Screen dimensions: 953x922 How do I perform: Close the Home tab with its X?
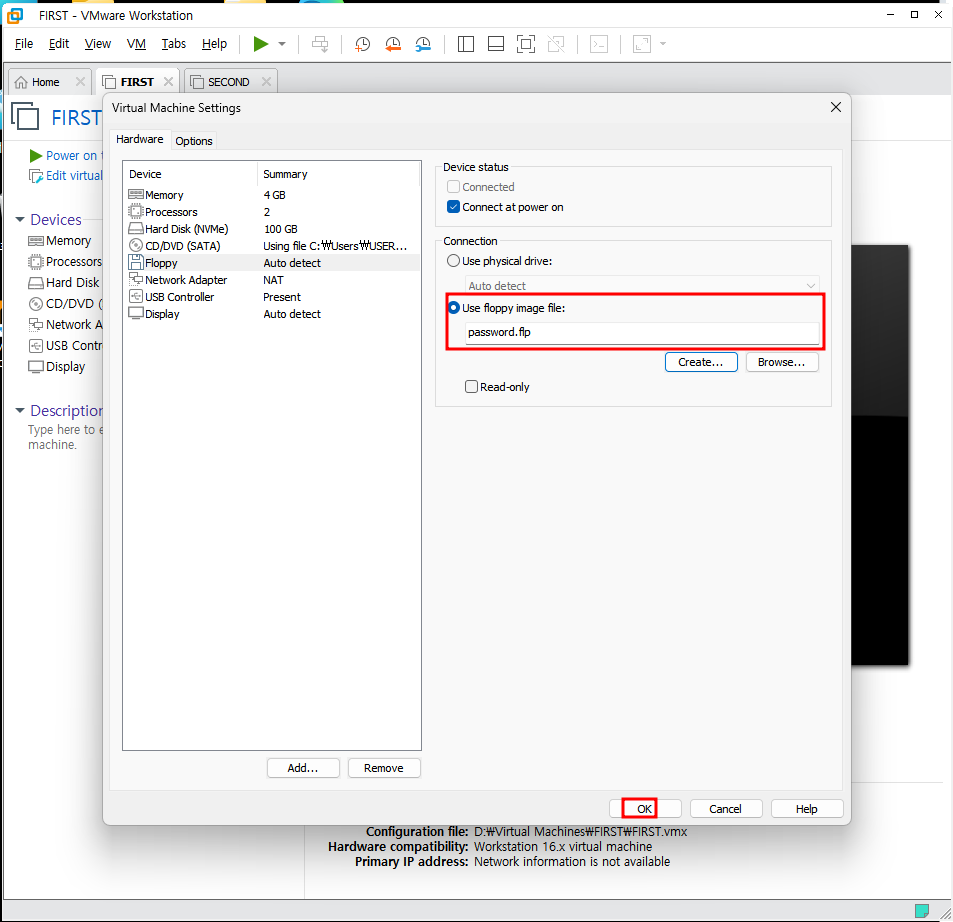pyautogui.click(x=80, y=81)
